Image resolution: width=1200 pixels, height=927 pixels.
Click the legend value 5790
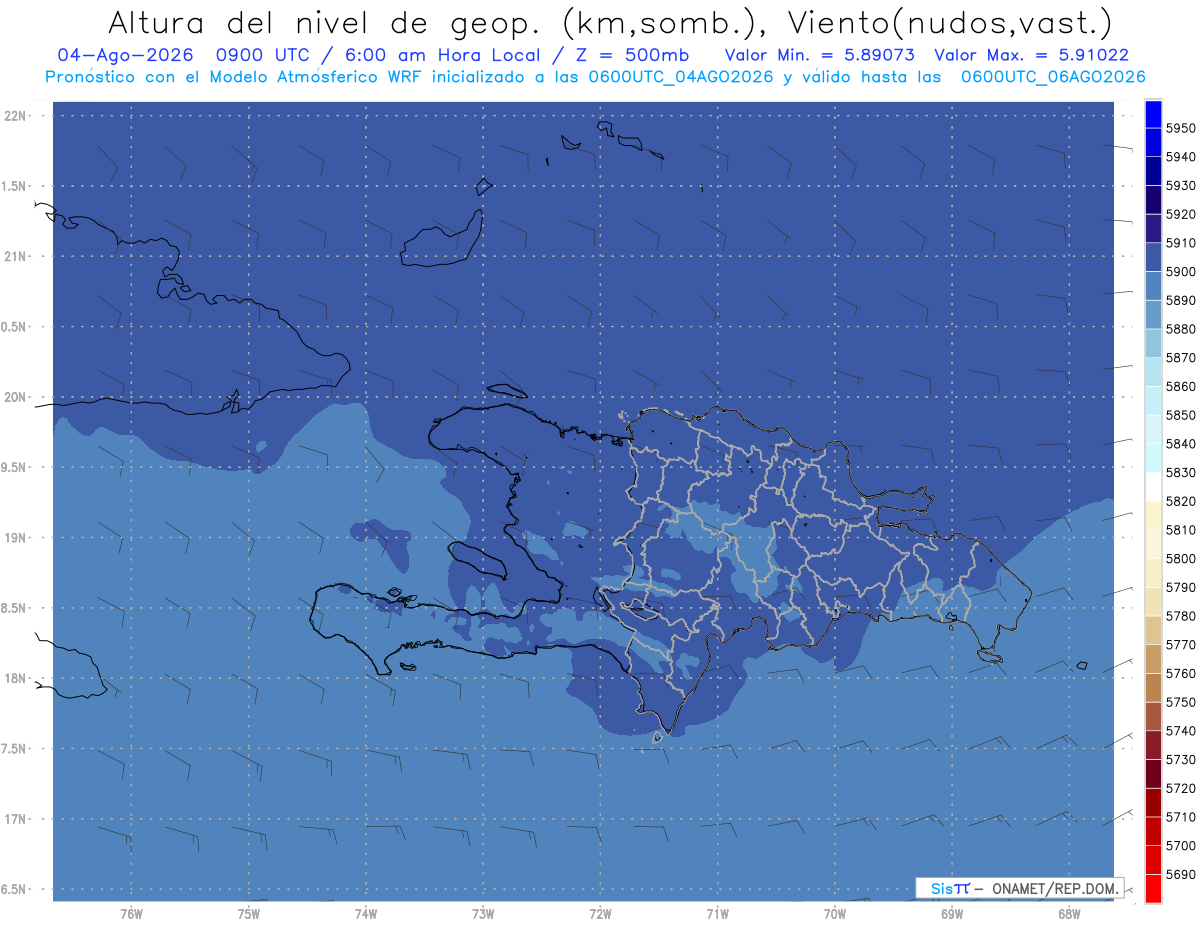tap(1180, 588)
